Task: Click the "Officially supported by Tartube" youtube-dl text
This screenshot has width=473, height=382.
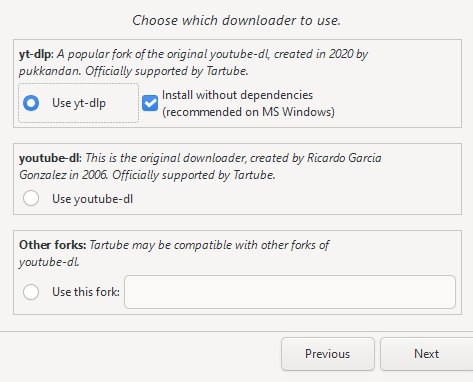Action: [194, 175]
